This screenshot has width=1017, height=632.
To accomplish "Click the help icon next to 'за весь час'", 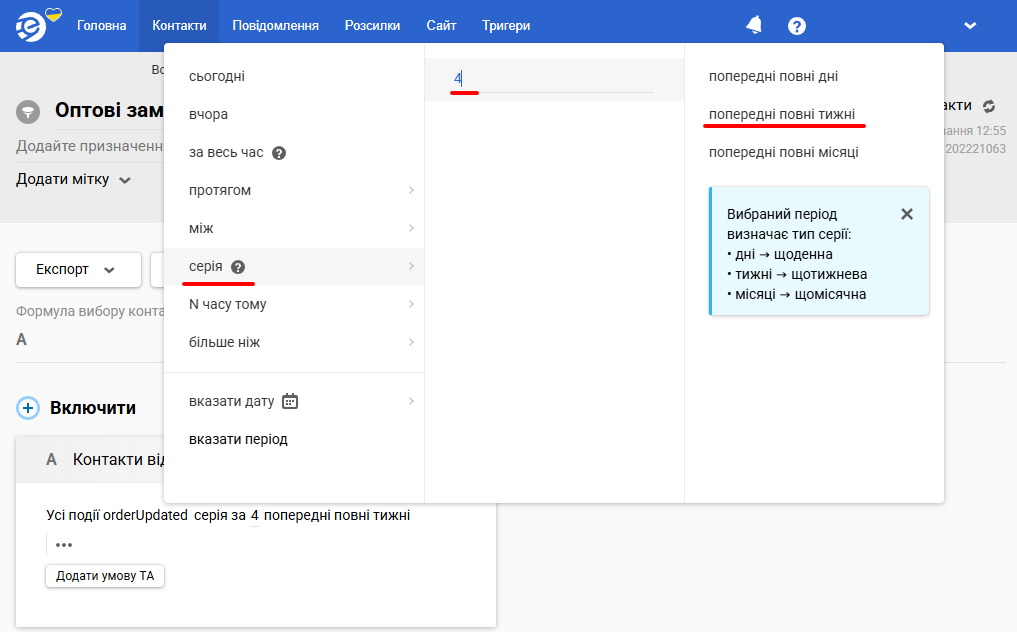I will pos(279,153).
